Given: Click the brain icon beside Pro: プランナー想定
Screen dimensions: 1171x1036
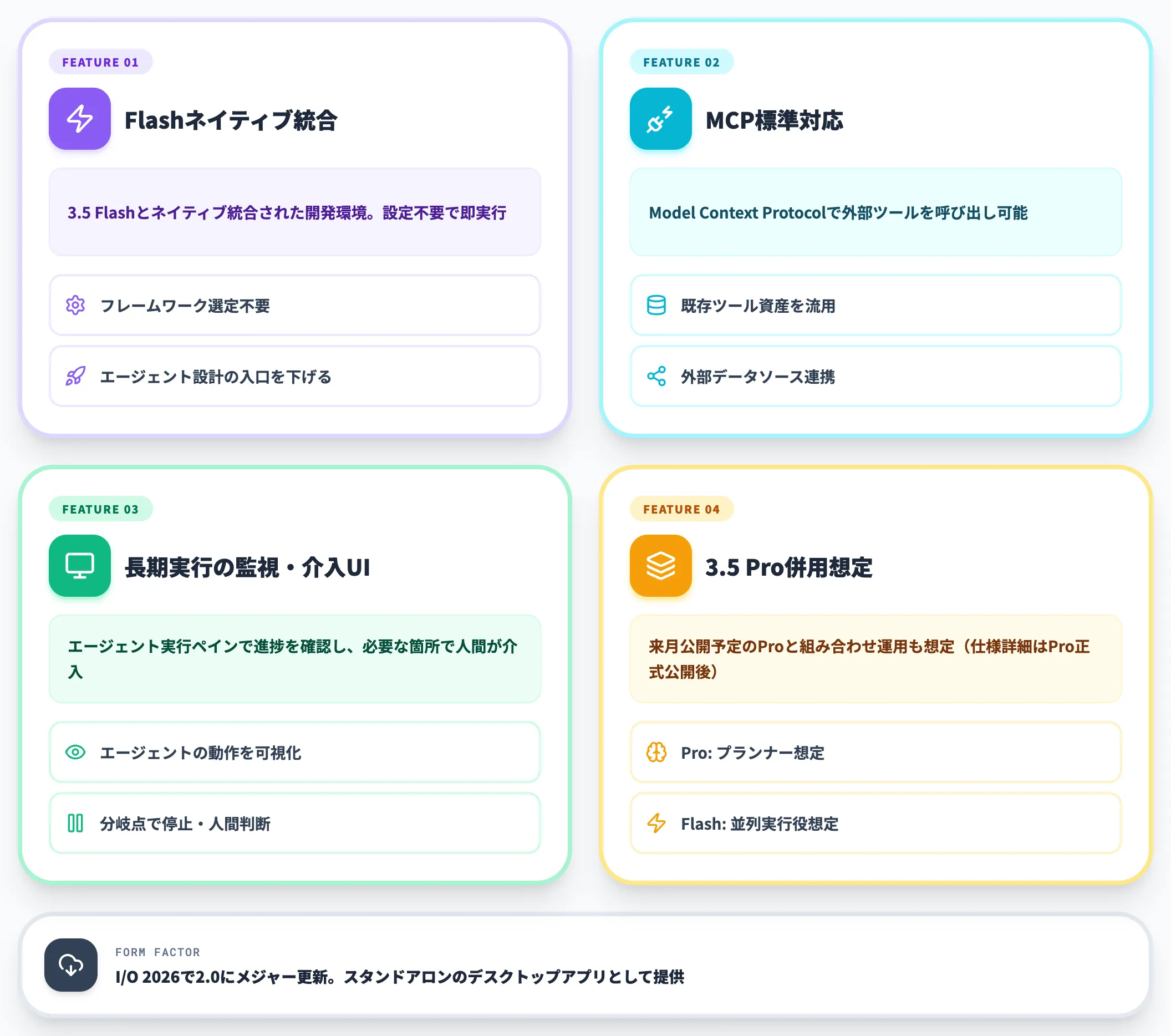Looking at the screenshot, I should 656,753.
